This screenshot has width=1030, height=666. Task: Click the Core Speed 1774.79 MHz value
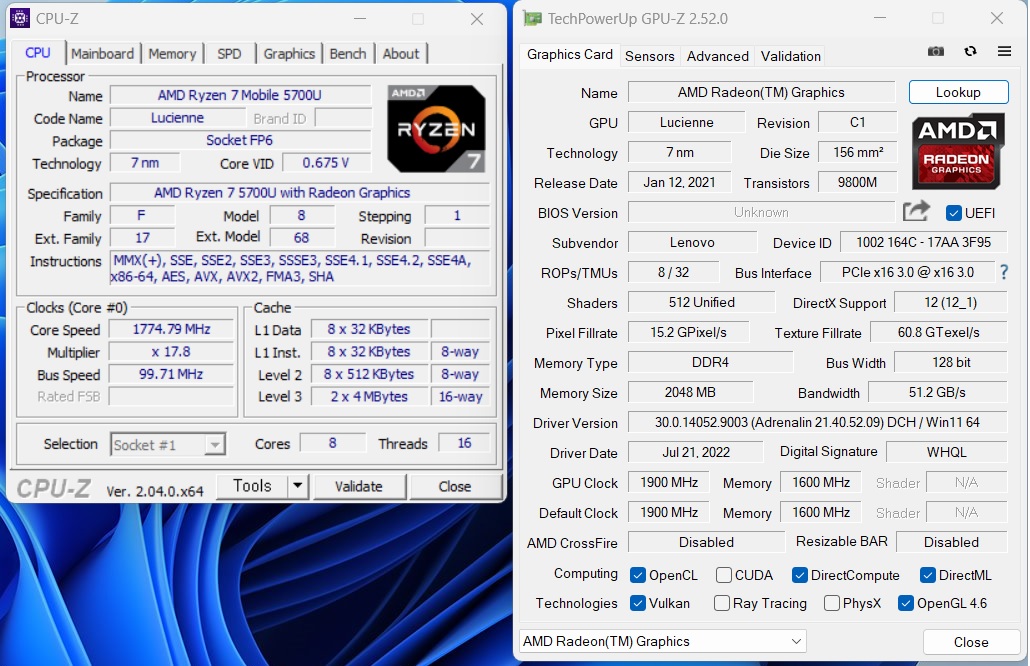171,329
